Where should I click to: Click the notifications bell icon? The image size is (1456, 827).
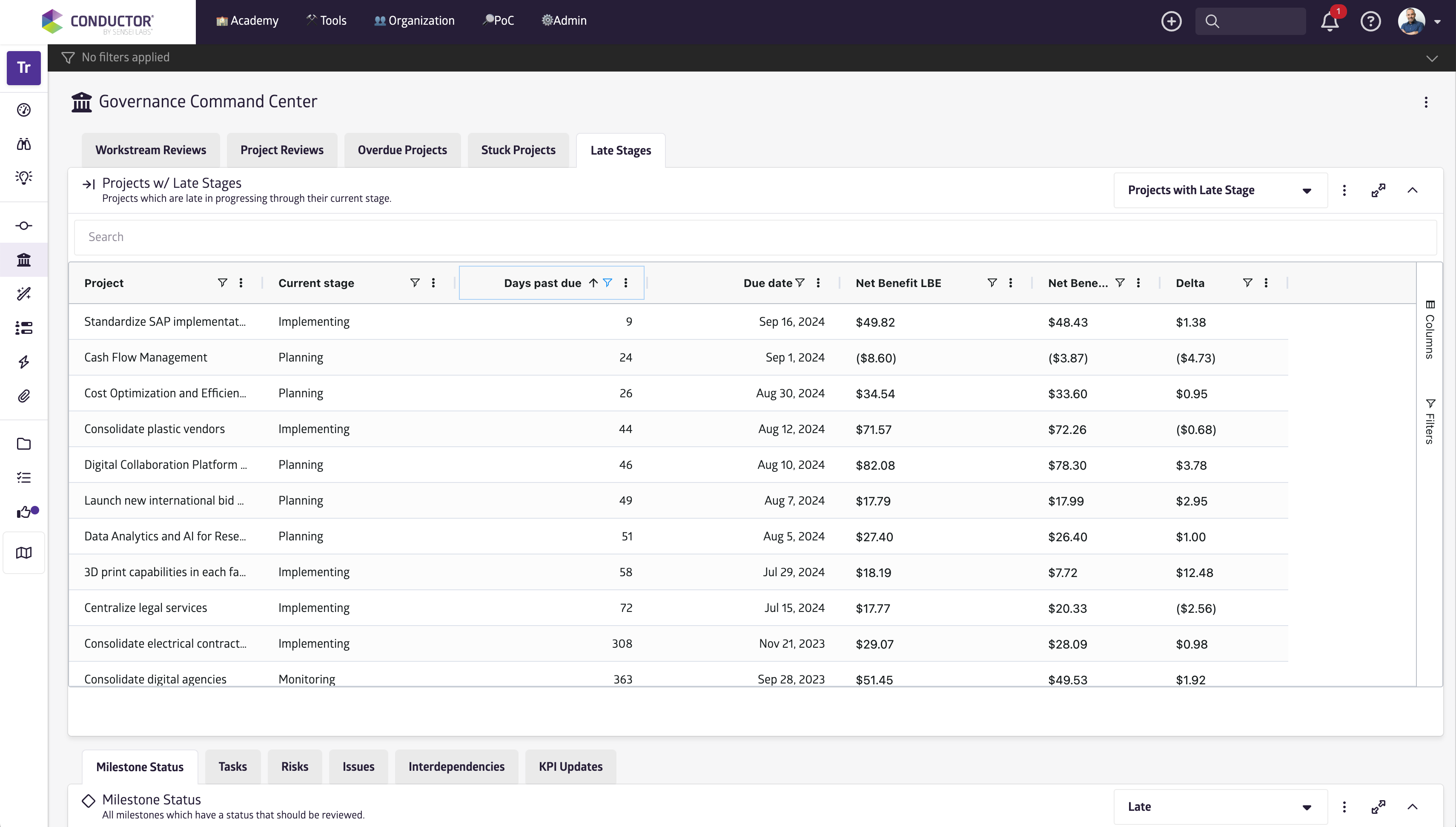1330,22
